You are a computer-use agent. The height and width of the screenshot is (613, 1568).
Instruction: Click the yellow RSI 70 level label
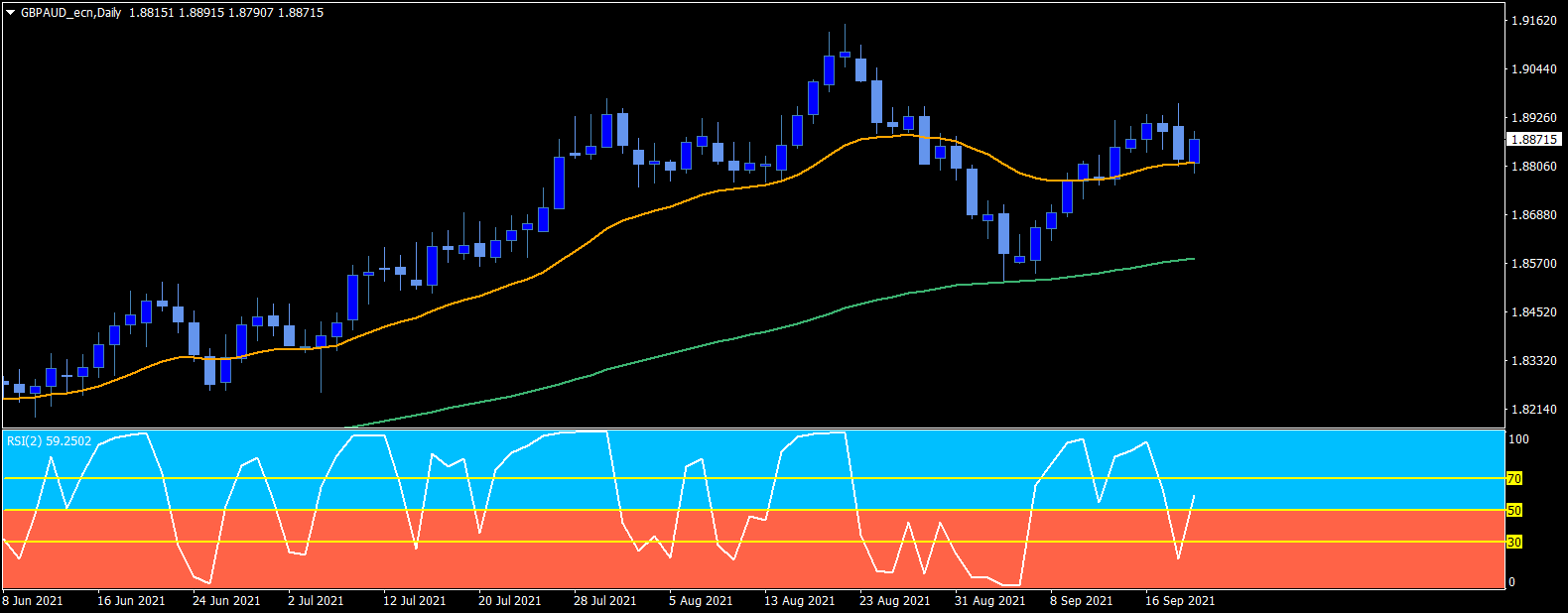click(x=1514, y=479)
